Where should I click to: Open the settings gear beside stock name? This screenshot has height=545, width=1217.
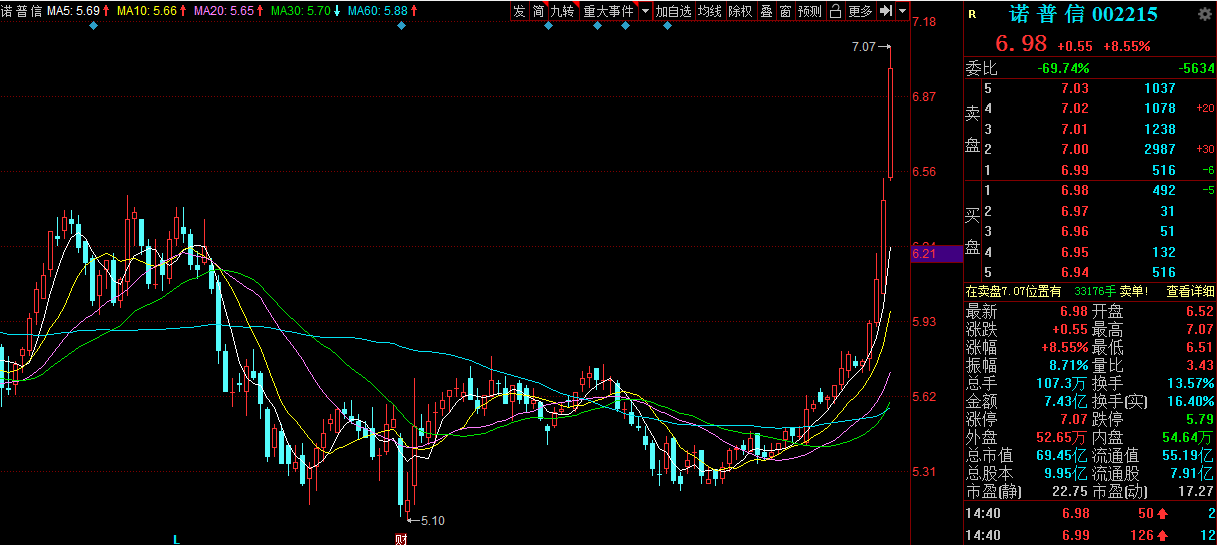(x=1204, y=14)
